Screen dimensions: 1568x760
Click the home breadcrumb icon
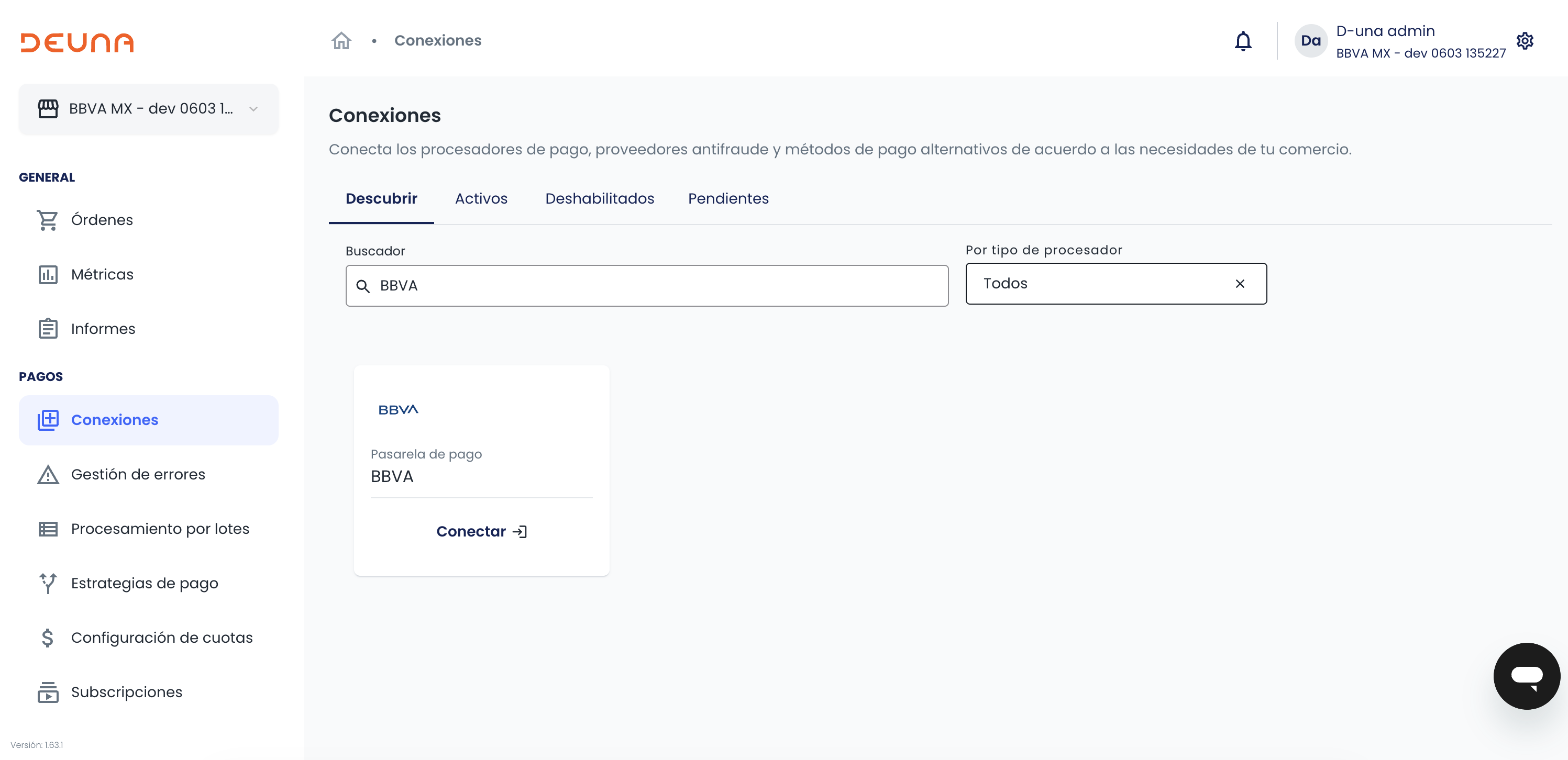pos(341,41)
